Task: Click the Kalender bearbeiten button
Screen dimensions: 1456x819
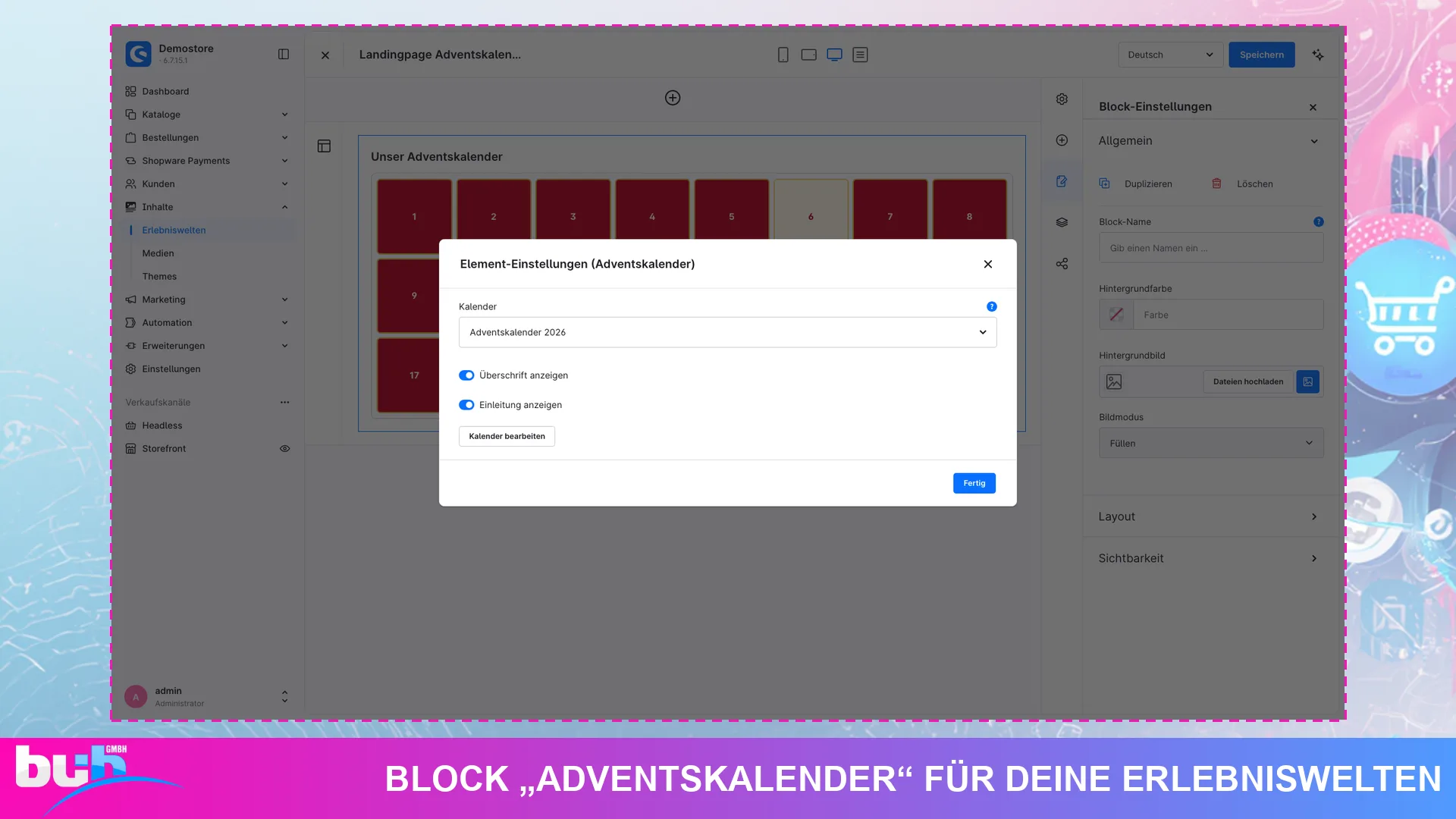Action: 507,436
